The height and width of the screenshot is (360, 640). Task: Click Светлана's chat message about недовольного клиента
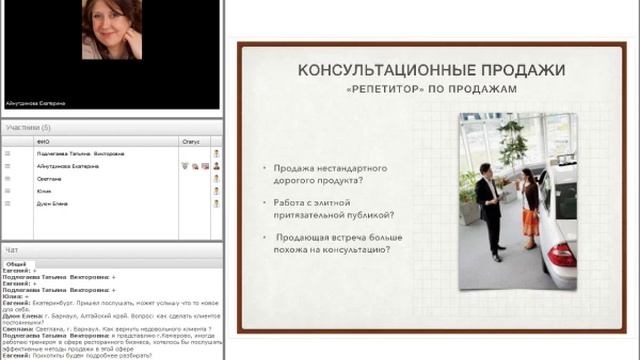click(107, 329)
